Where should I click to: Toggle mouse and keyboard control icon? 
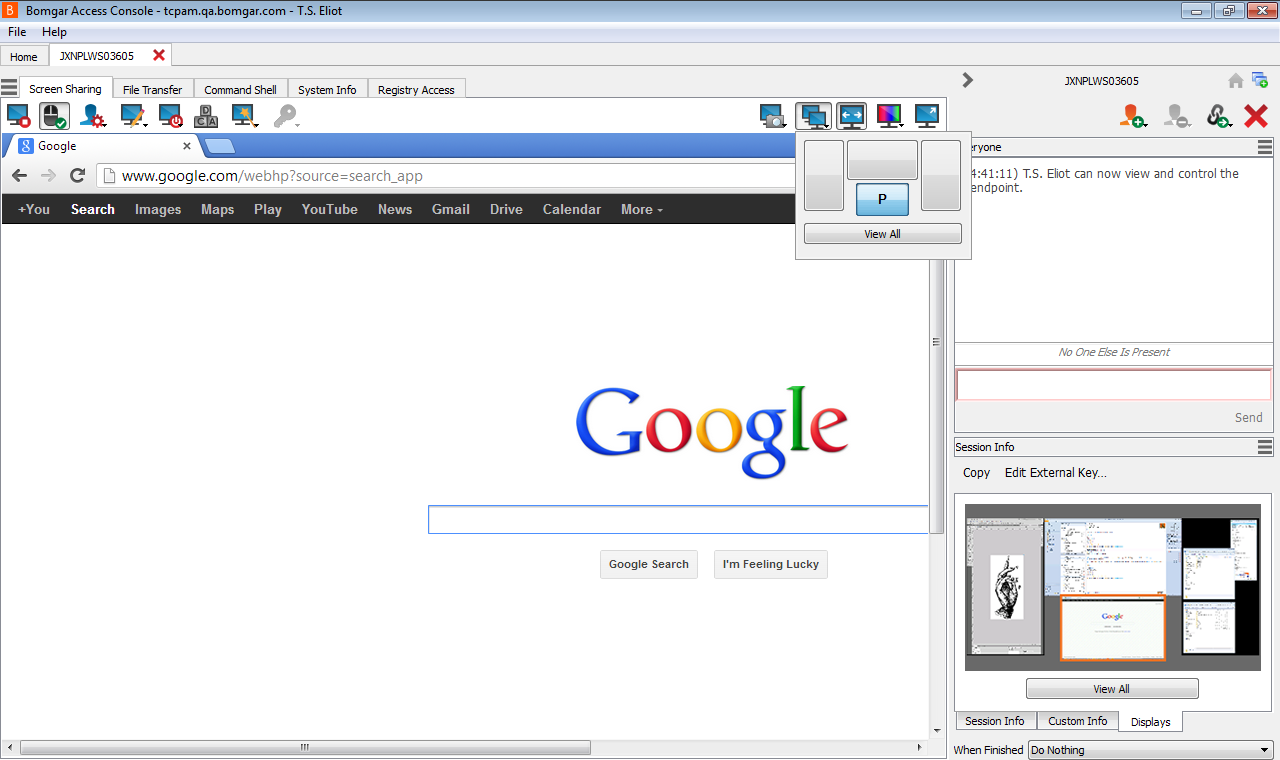55,117
